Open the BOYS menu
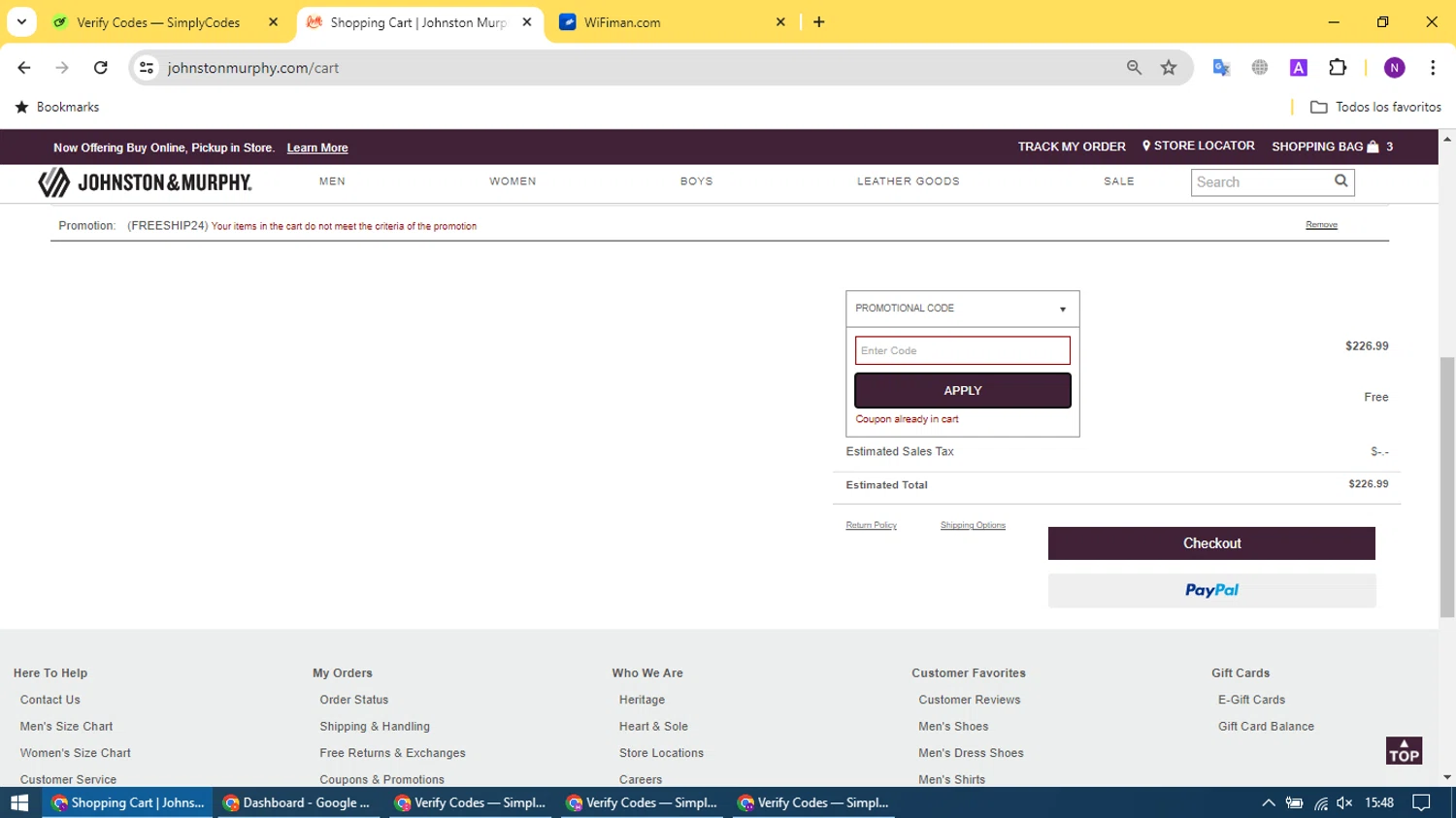Screen dimensions: 1456x818 697,181
